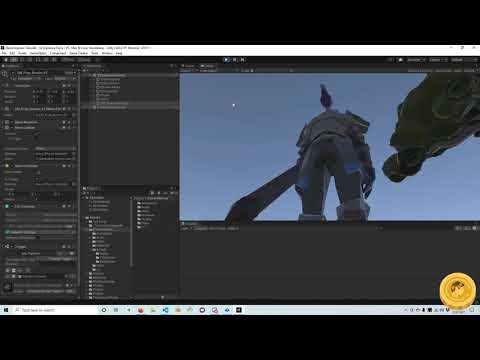Click the Step frame button in the toolbar
Image resolution: width=480 pixels, height=360 pixels.
pyautogui.click(x=242, y=60)
